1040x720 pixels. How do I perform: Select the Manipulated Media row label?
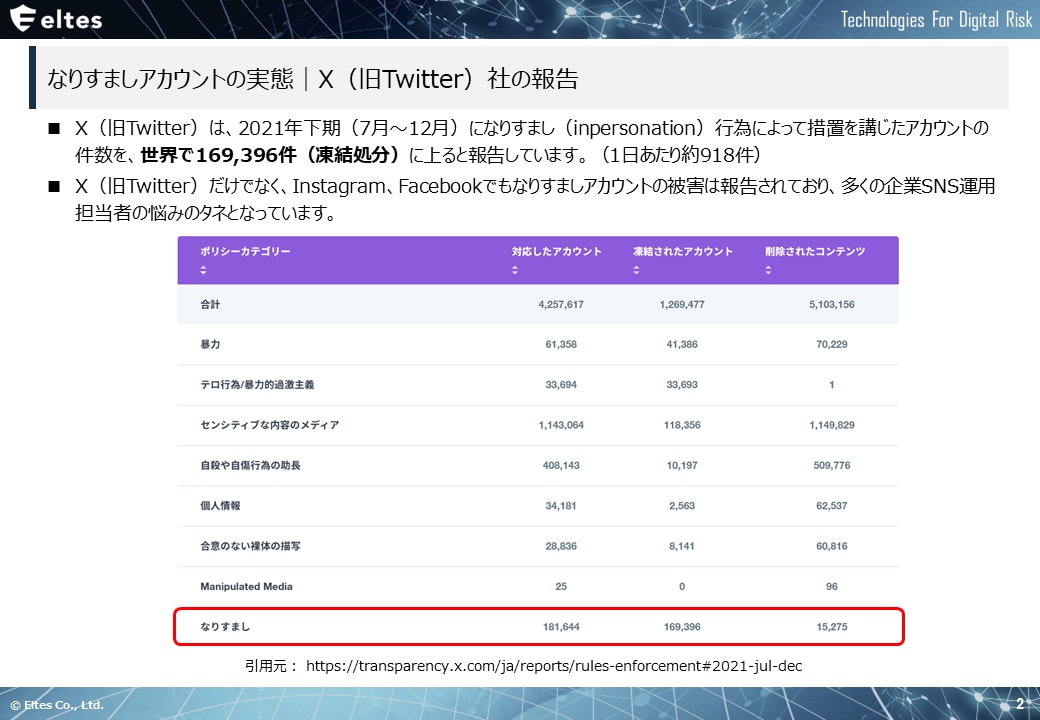click(x=246, y=586)
